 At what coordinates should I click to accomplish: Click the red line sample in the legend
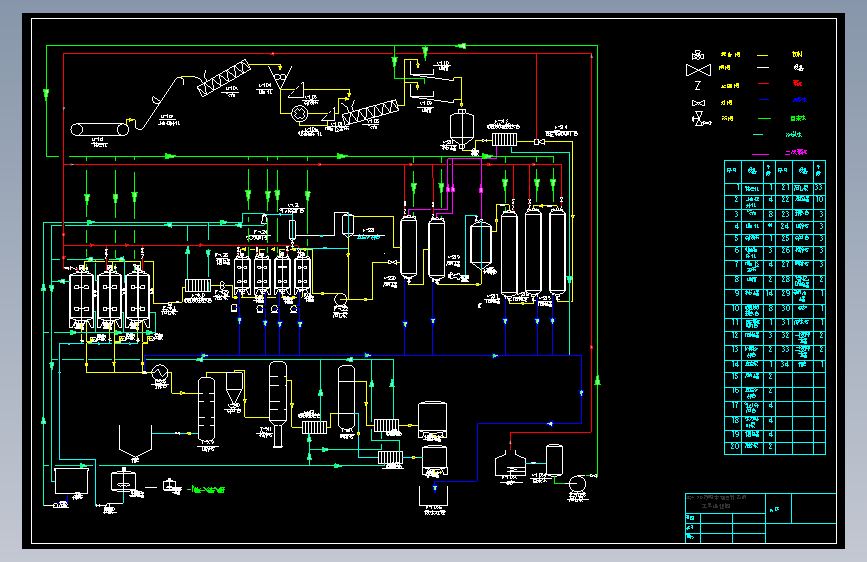click(x=763, y=84)
